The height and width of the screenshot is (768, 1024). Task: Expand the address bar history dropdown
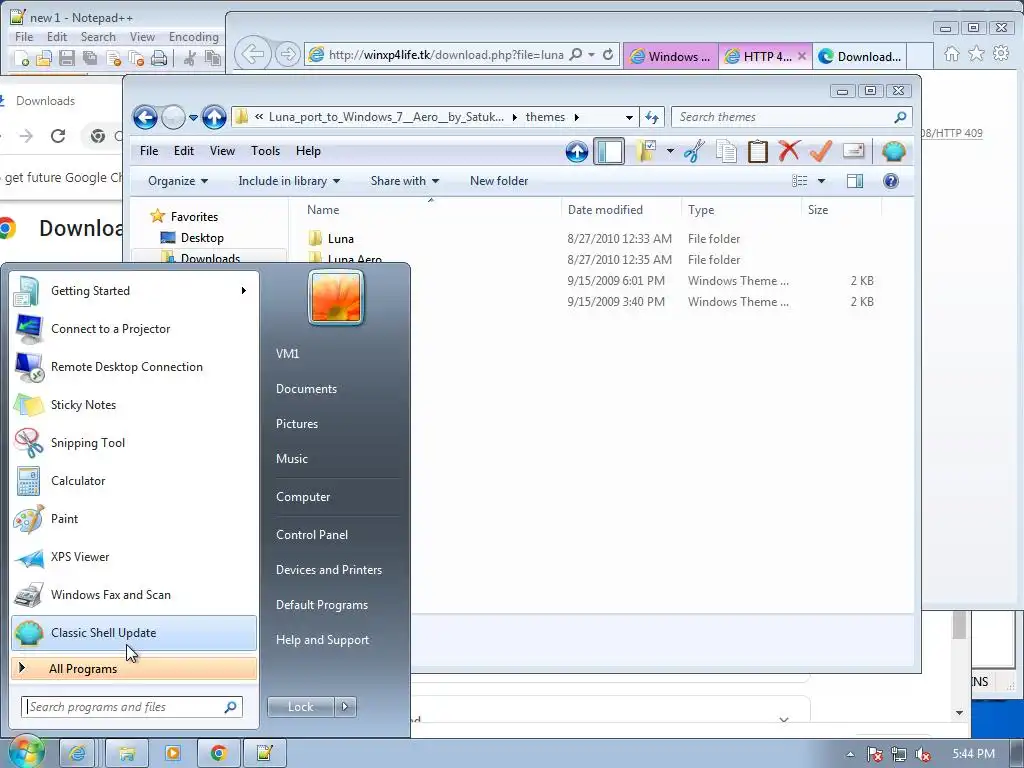click(x=629, y=118)
